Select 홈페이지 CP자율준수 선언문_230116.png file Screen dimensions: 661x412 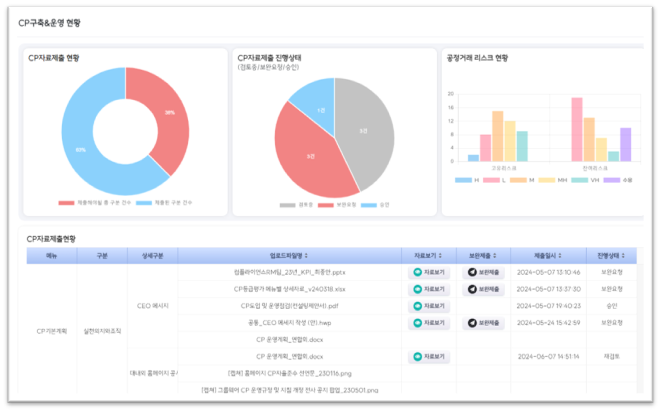290,374
